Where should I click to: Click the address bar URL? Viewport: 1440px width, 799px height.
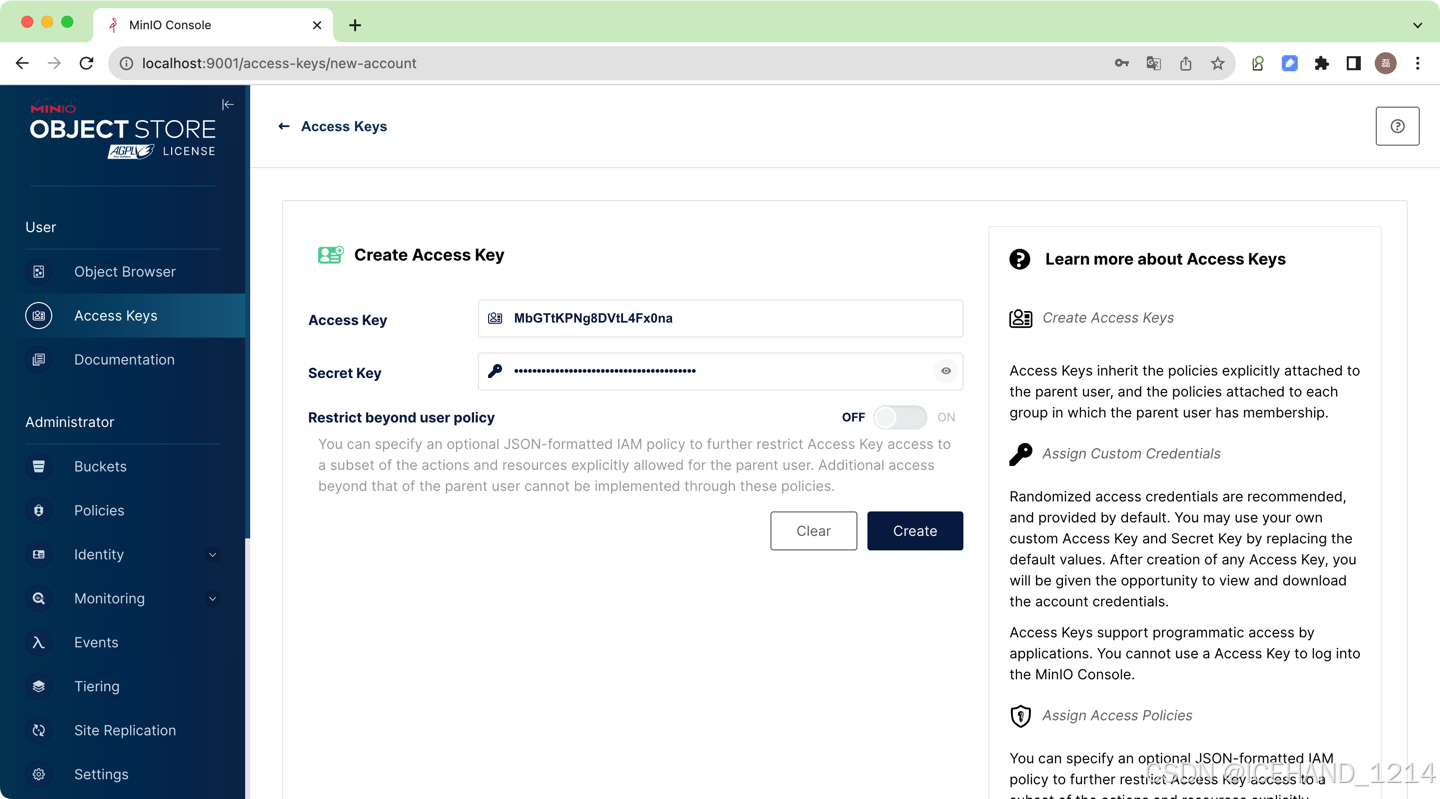(x=279, y=63)
